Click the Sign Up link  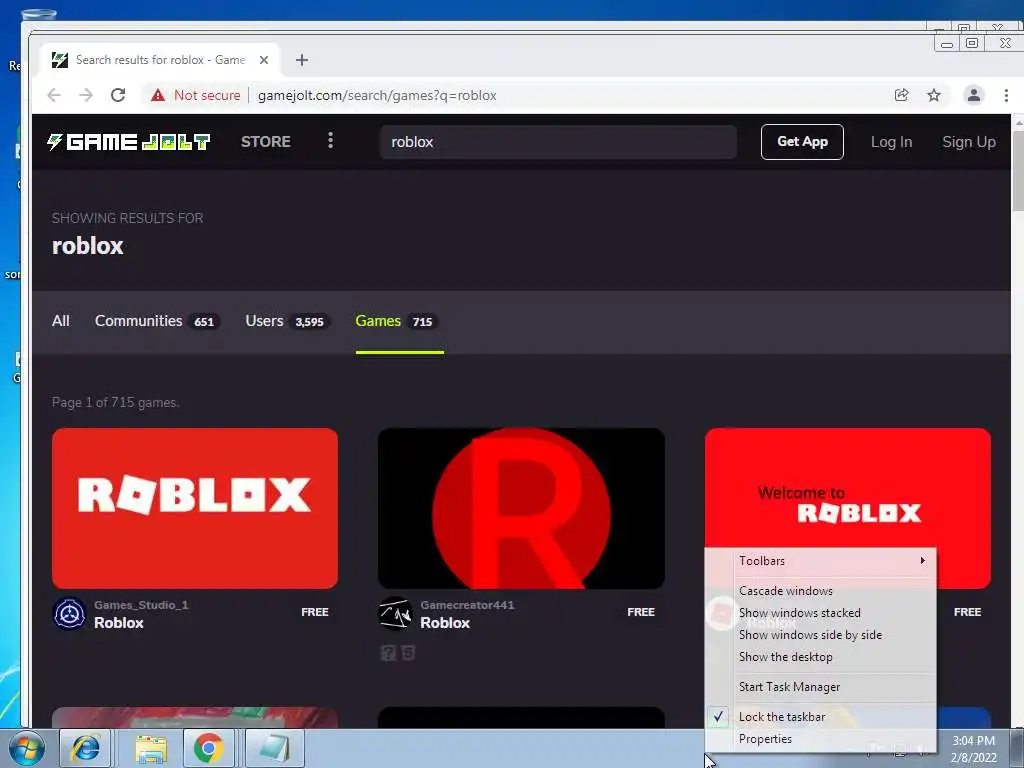pos(968,142)
